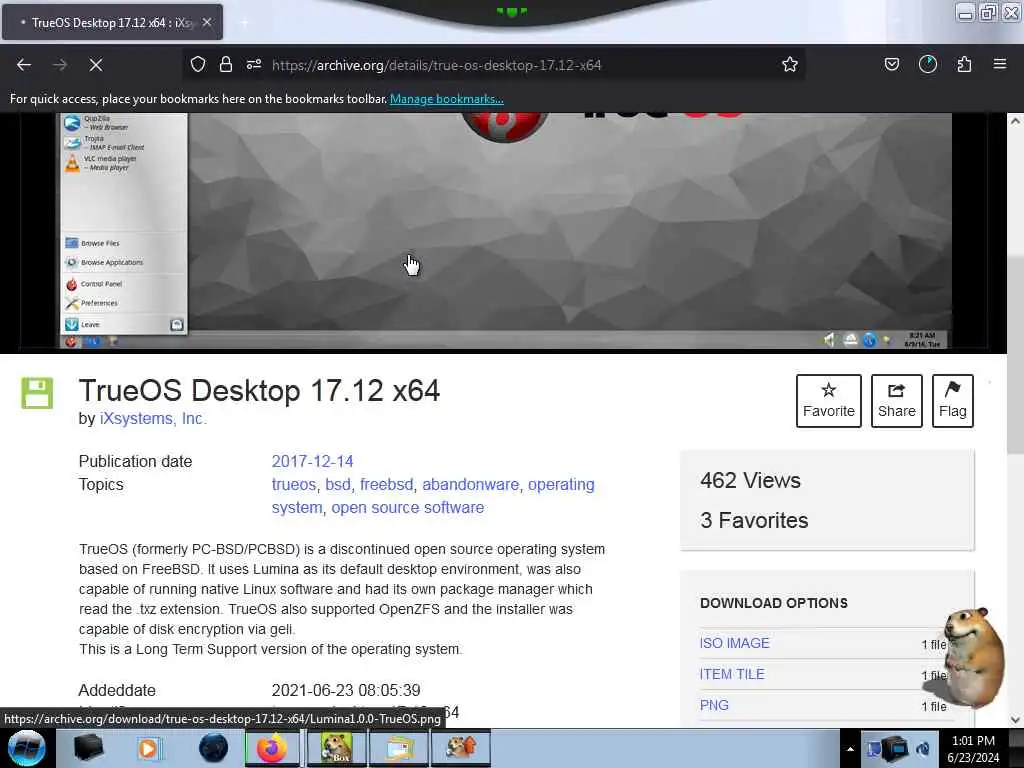Bookmark this page with the star
The image size is (1024, 768).
pyautogui.click(x=790, y=64)
